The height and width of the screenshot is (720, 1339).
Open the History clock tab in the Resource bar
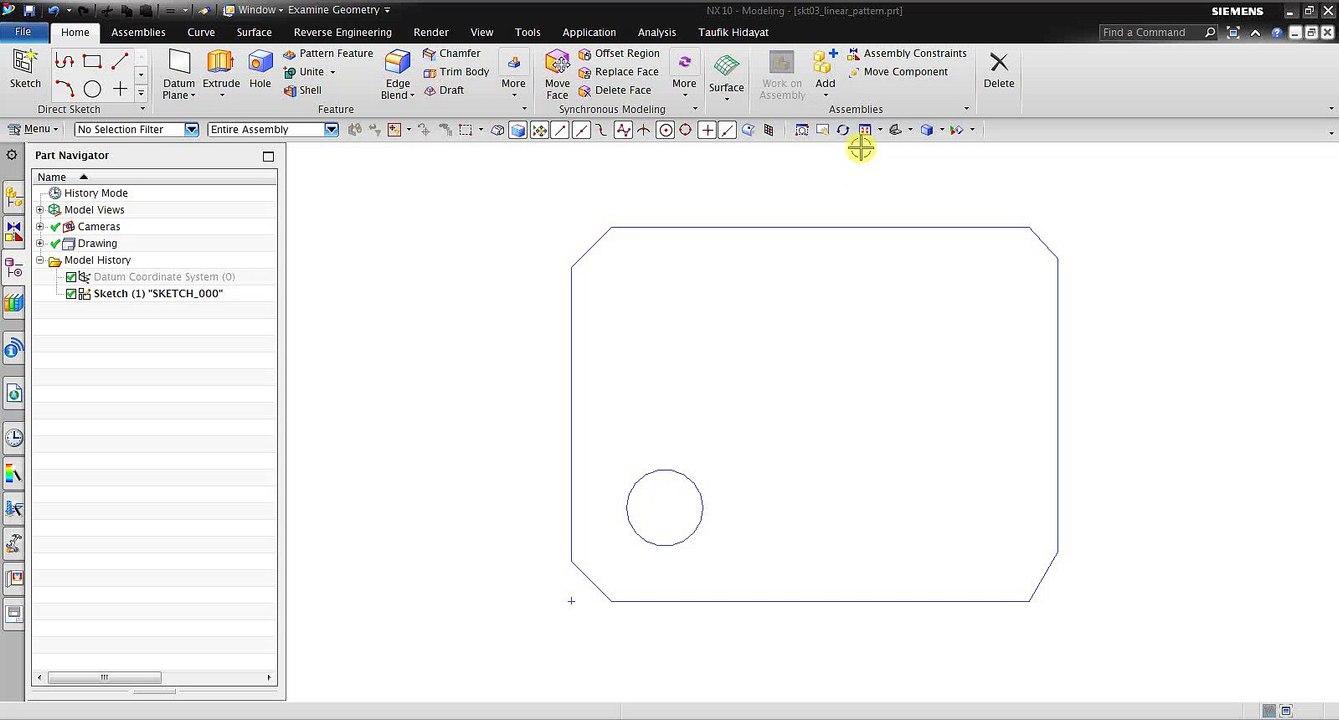[x=14, y=437]
